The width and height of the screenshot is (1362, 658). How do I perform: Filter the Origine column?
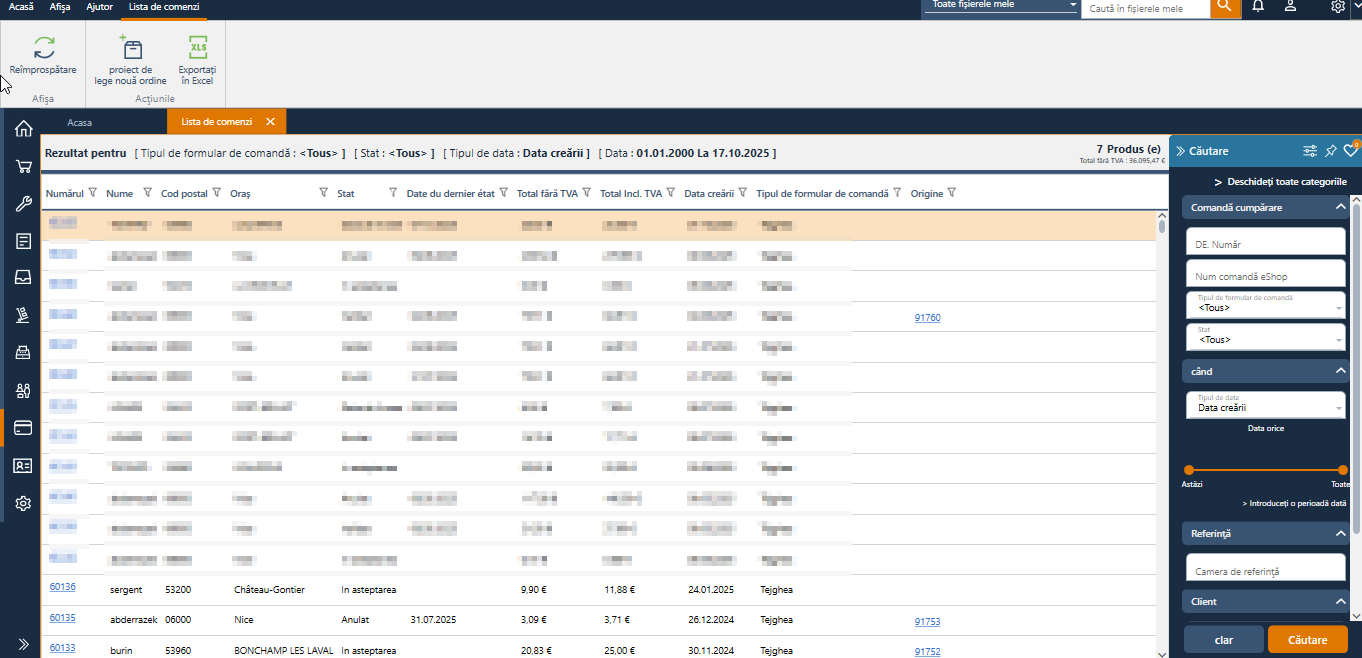click(952, 193)
